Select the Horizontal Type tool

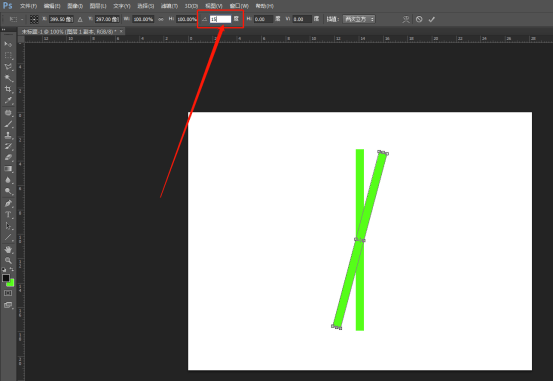point(8,215)
